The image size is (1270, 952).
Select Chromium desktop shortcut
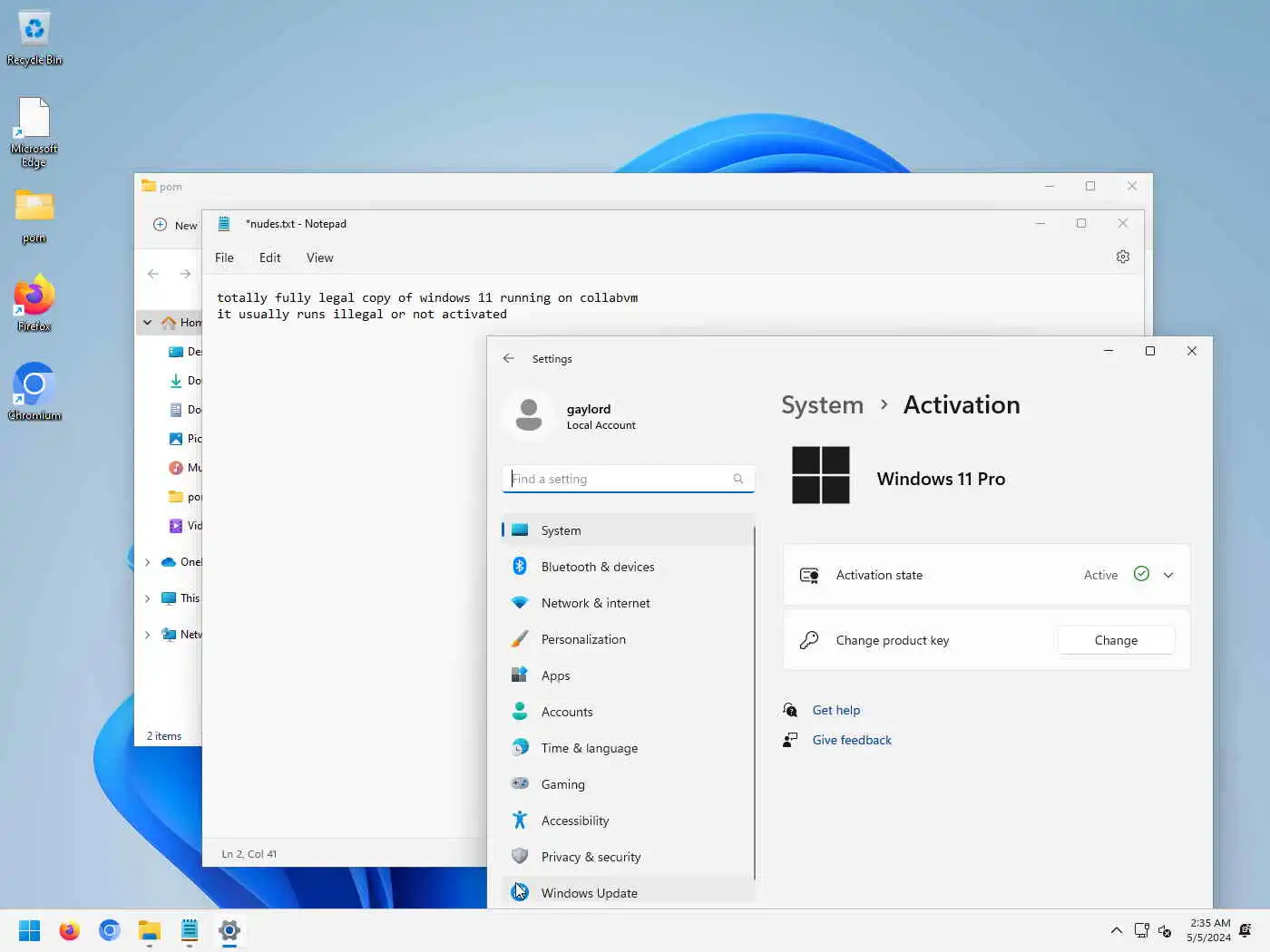(34, 393)
